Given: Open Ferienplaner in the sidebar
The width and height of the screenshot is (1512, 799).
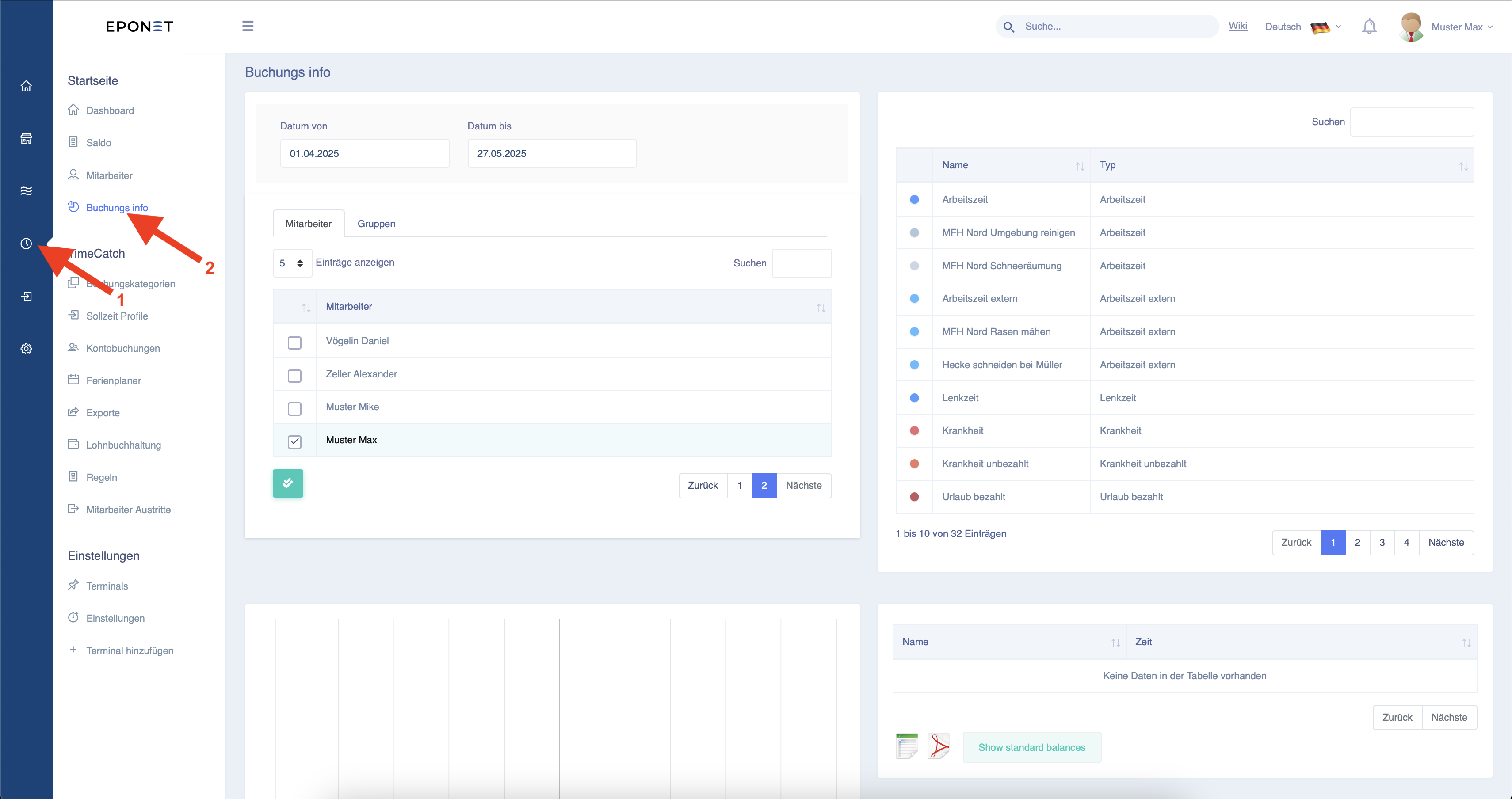Looking at the screenshot, I should click(113, 380).
